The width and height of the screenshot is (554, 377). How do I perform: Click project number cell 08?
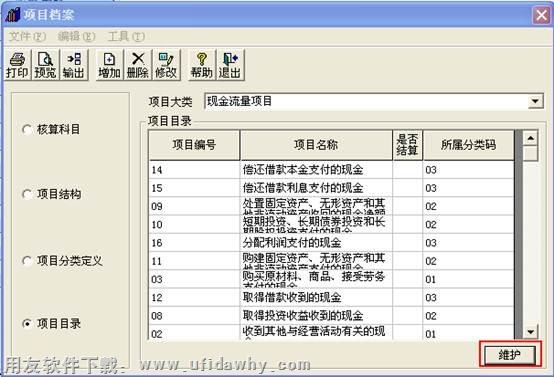tap(194, 316)
